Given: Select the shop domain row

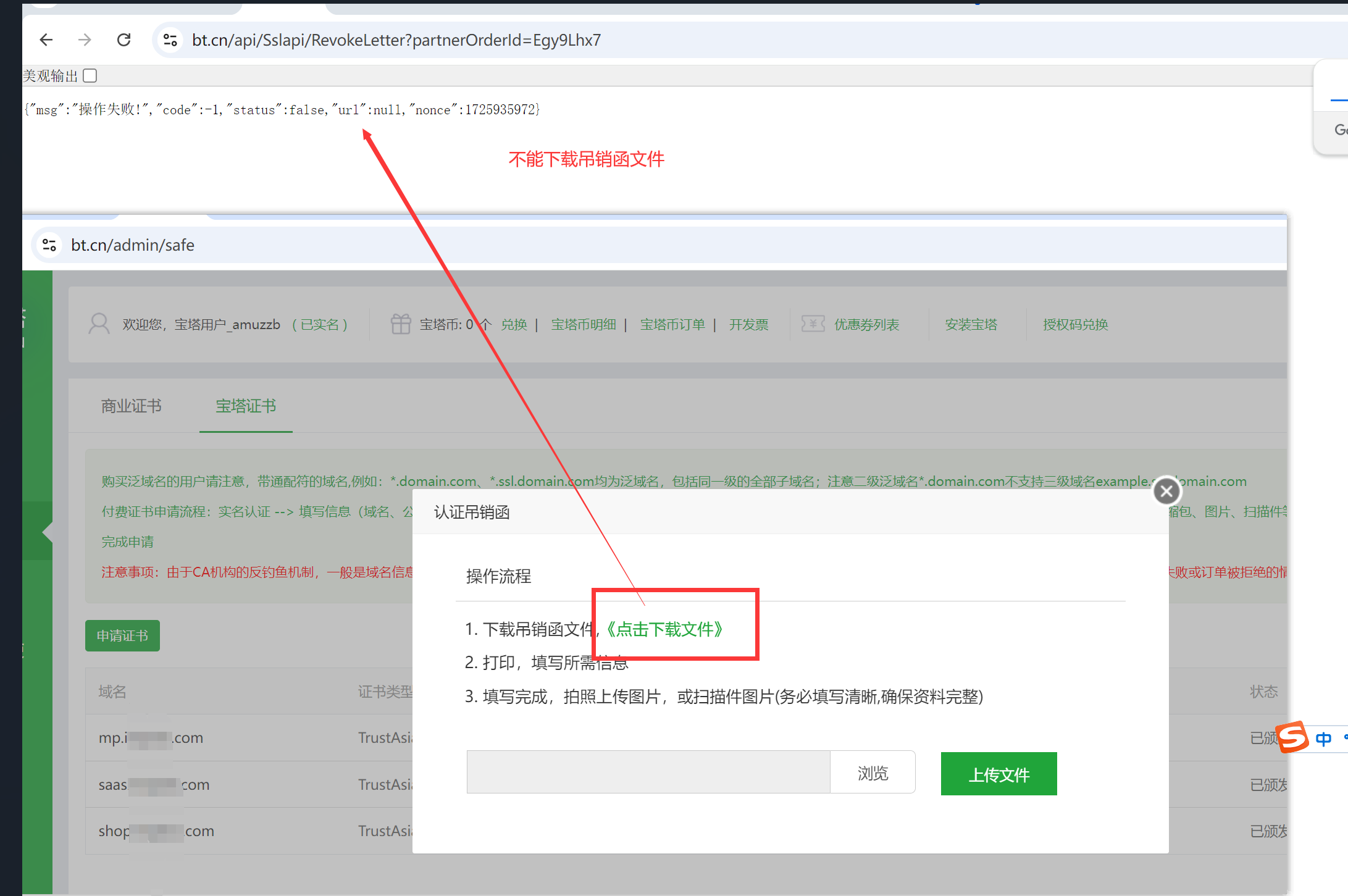Looking at the screenshot, I should 686,831.
